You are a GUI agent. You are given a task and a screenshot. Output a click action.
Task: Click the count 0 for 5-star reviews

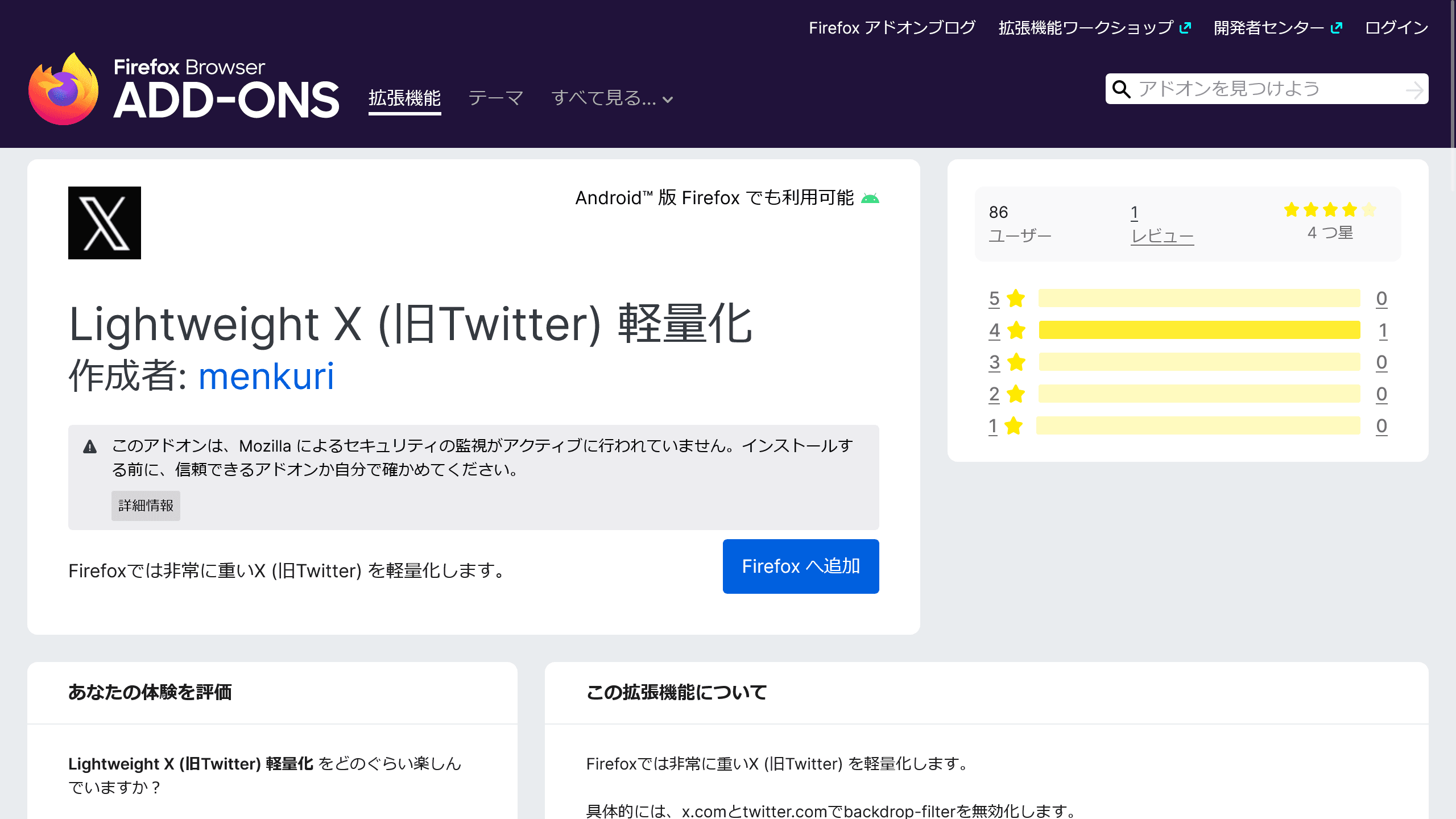(x=1381, y=299)
